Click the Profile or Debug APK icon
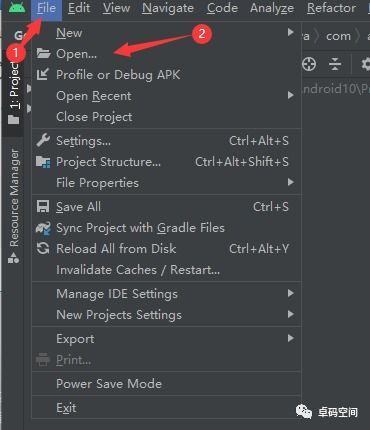 (x=43, y=74)
